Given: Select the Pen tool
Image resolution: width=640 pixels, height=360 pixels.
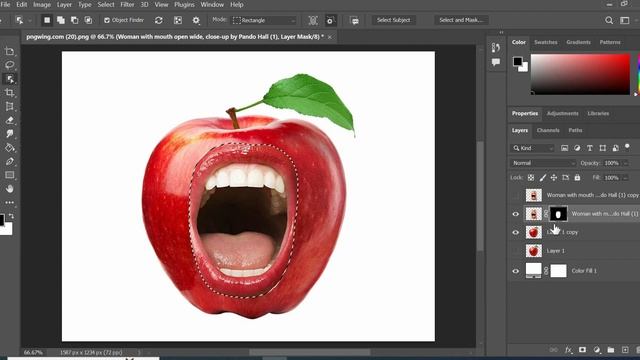Looking at the screenshot, I should (x=9, y=162).
